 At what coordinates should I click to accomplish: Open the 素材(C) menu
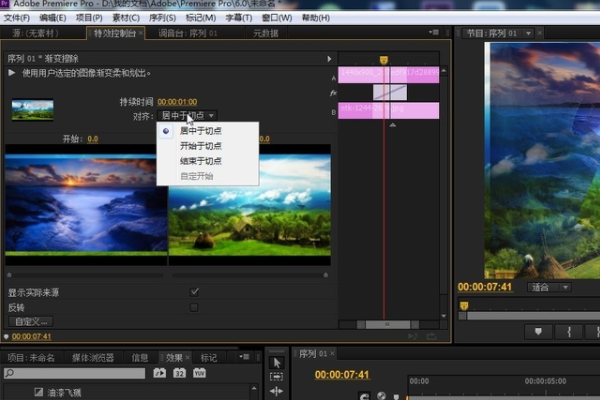point(126,18)
